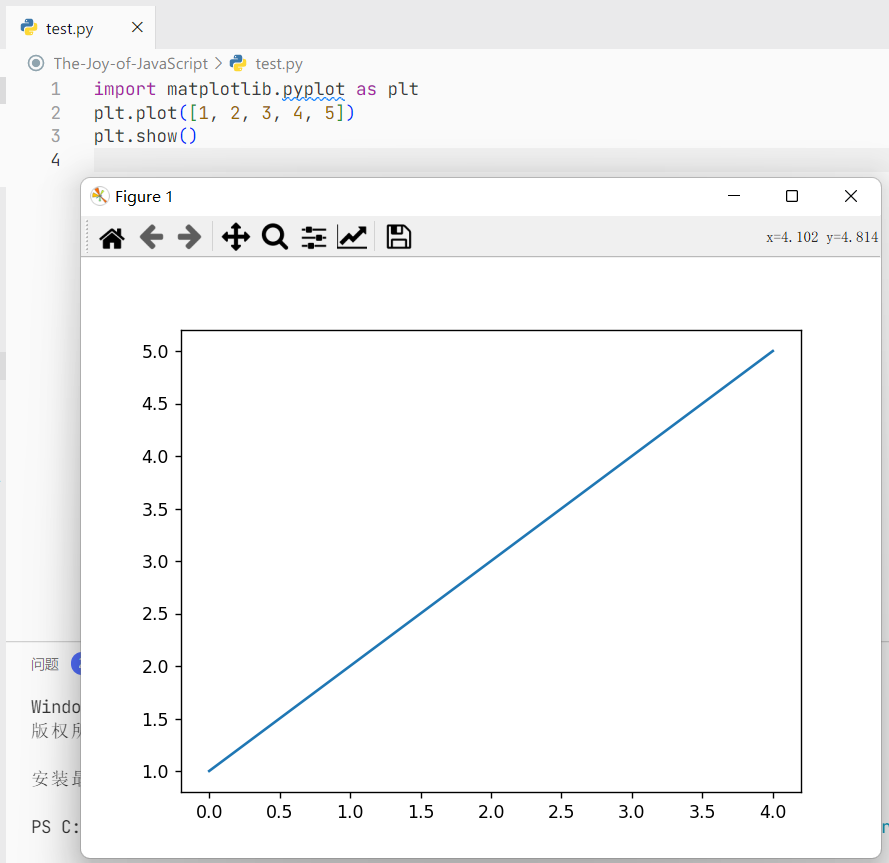Close the test.py editor tab

pyautogui.click(x=136, y=27)
